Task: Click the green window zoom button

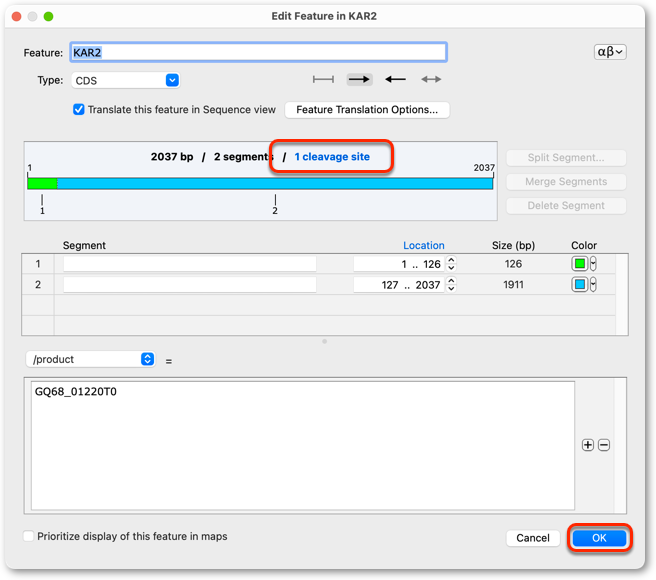Action: (49, 16)
